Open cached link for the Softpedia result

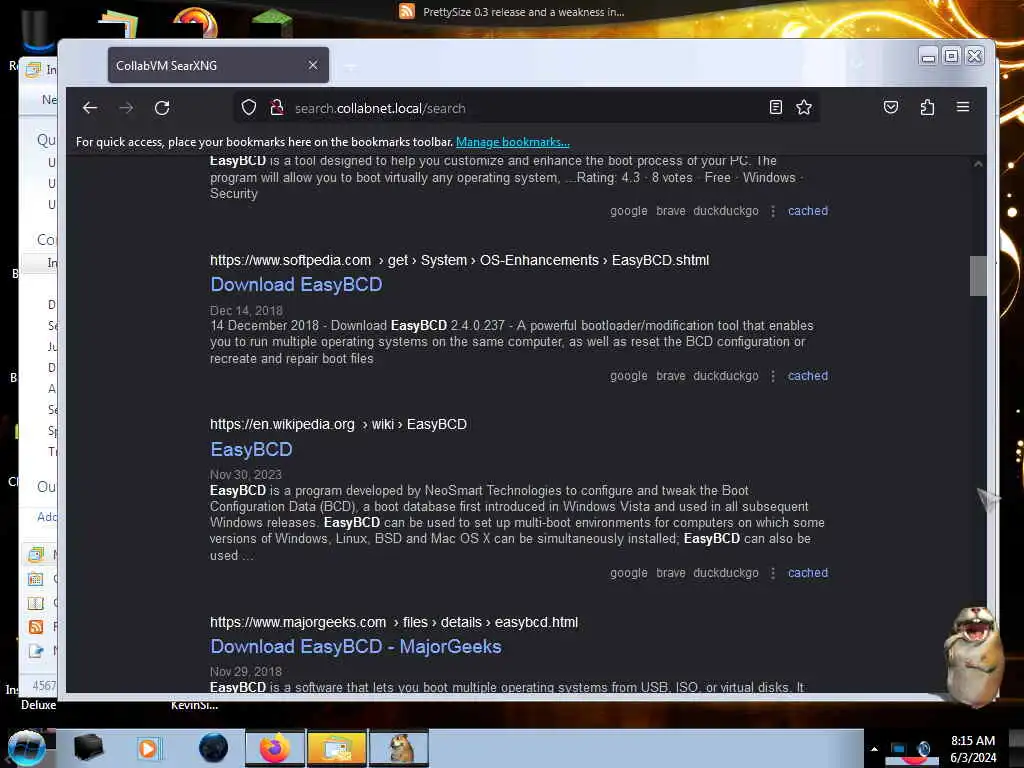[x=808, y=376]
